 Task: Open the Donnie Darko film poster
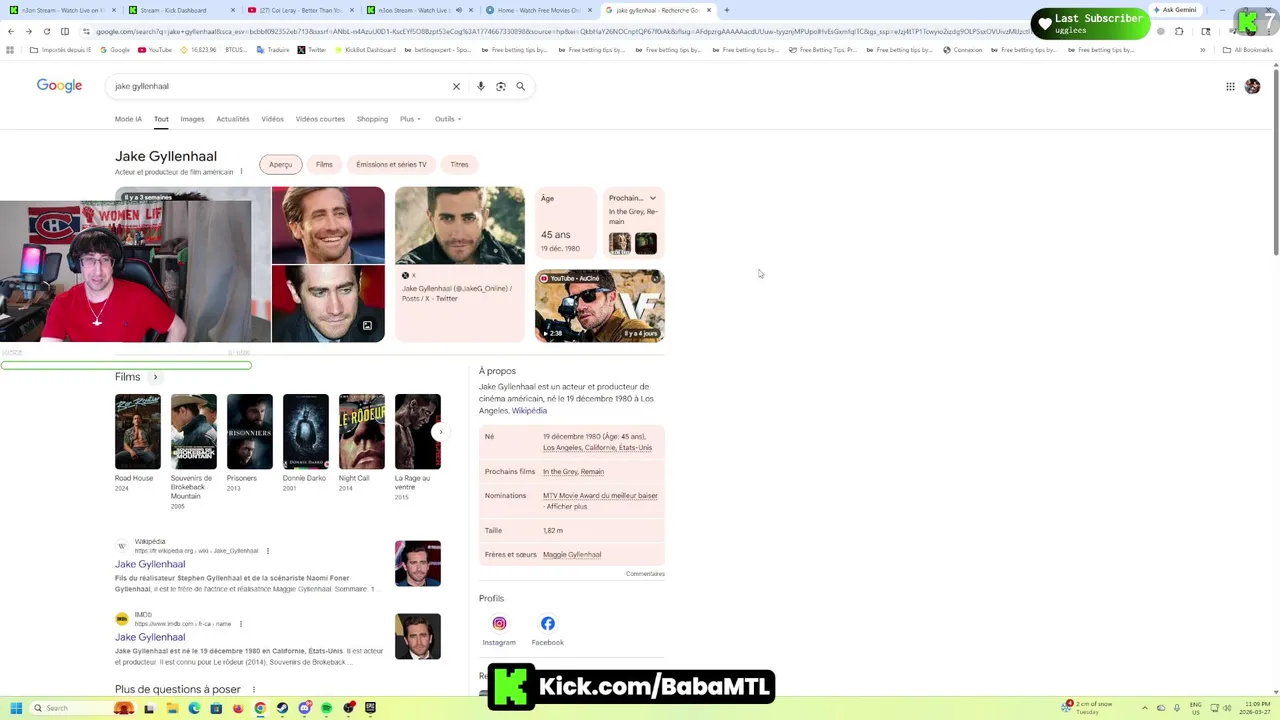305,431
